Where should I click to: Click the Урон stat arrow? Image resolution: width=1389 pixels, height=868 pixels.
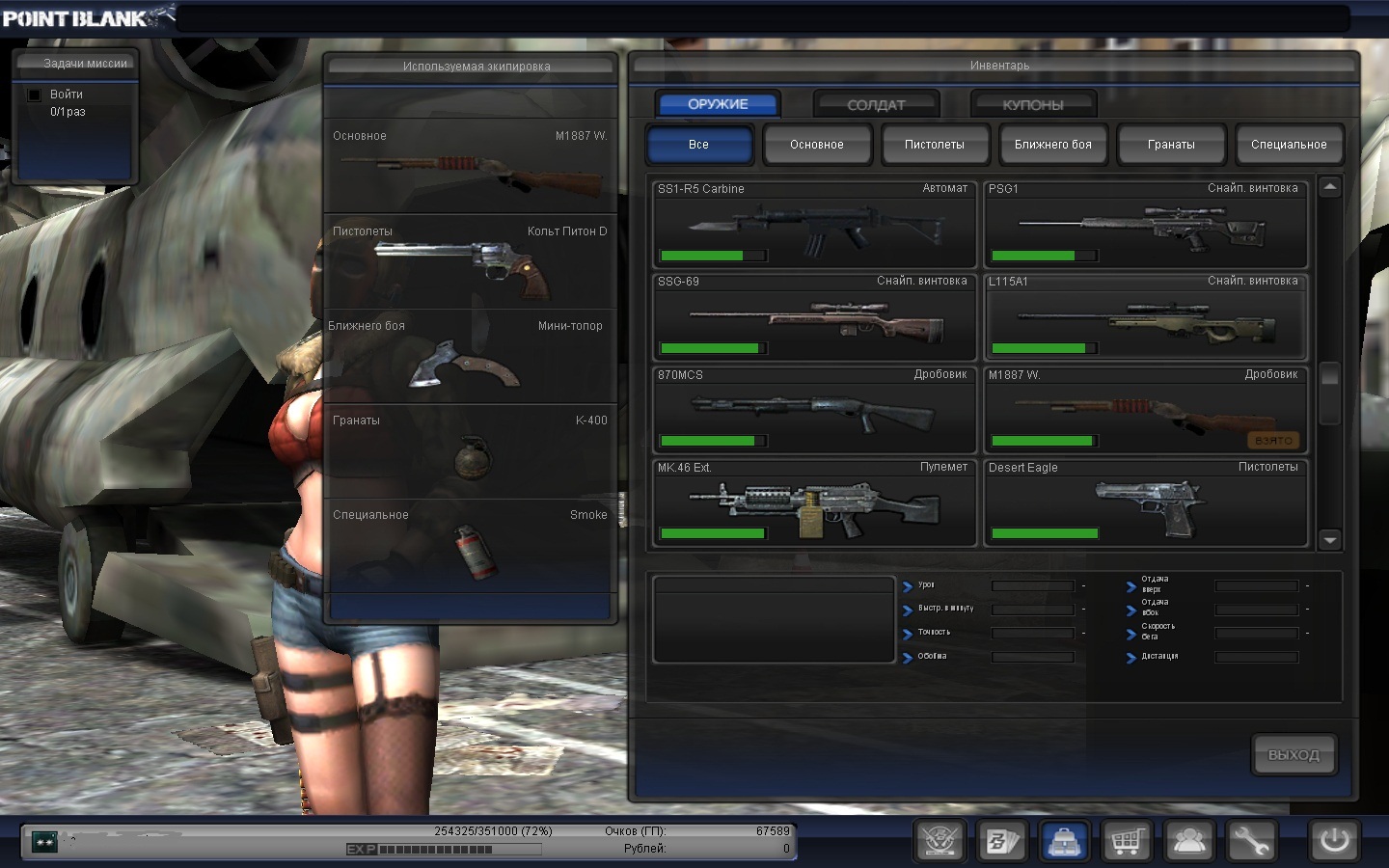[908, 585]
